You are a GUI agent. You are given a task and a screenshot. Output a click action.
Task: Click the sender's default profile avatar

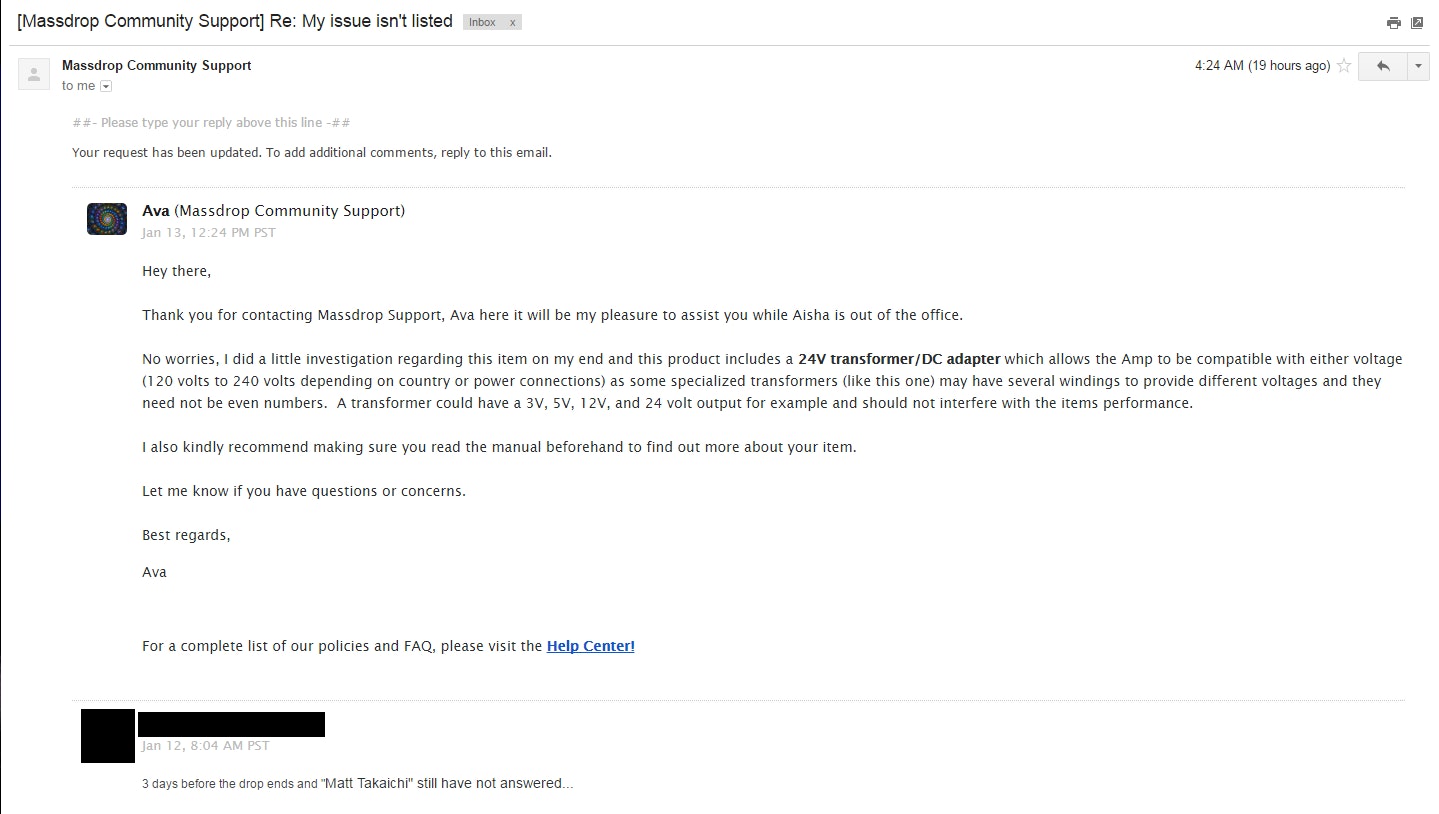[x=34, y=74]
